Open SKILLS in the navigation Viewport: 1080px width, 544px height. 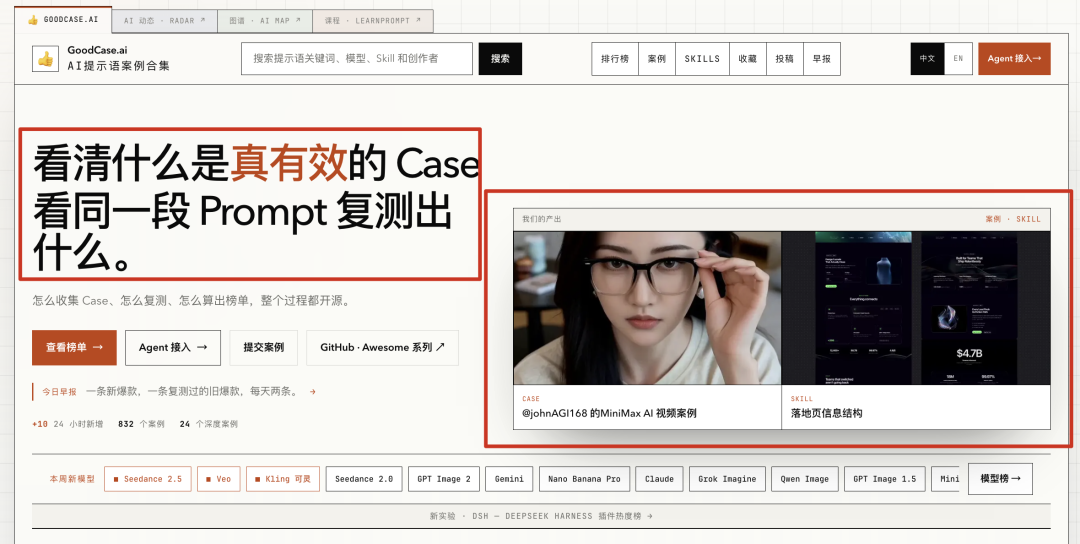pyautogui.click(x=702, y=59)
